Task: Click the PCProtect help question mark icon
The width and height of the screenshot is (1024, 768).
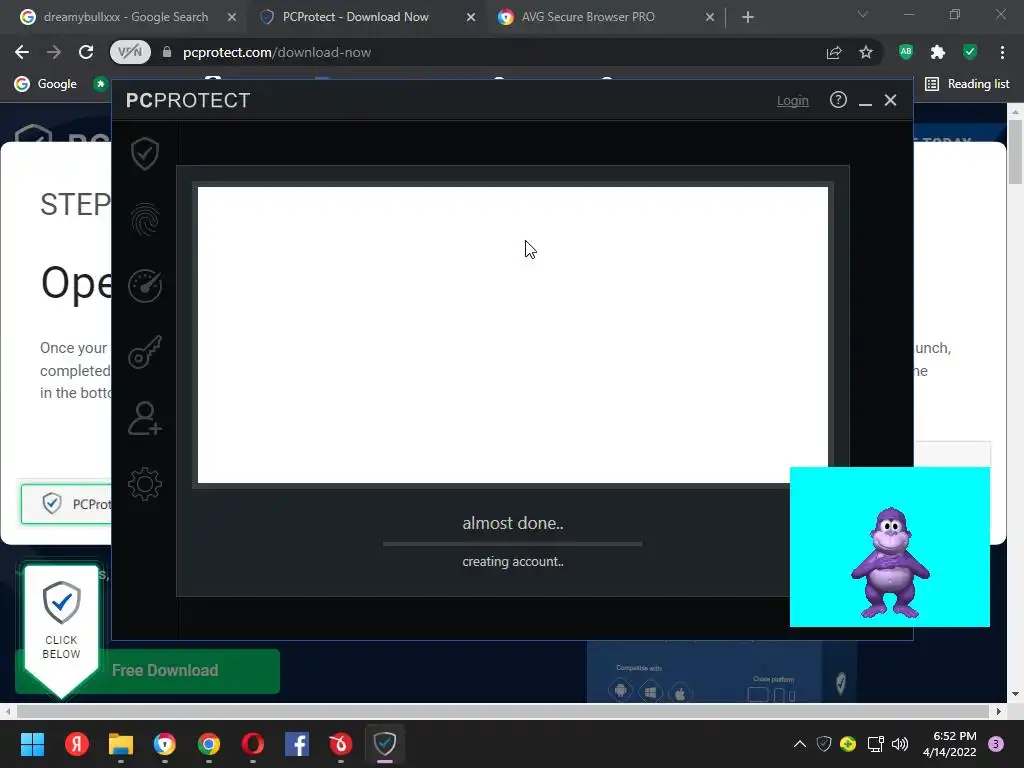Action: (x=838, y=100)
